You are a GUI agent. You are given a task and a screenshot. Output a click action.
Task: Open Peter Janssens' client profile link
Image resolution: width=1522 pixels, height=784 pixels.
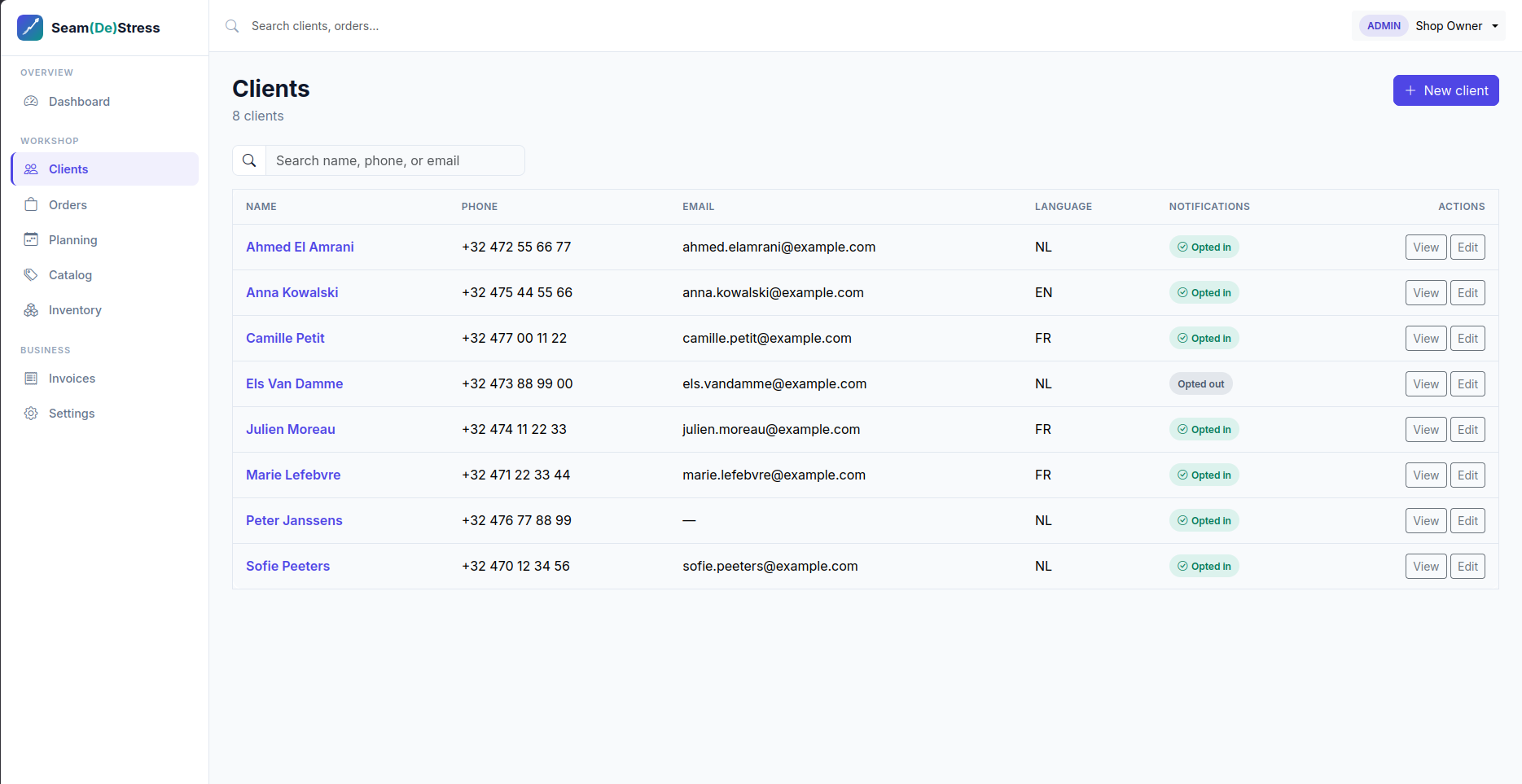294,520
